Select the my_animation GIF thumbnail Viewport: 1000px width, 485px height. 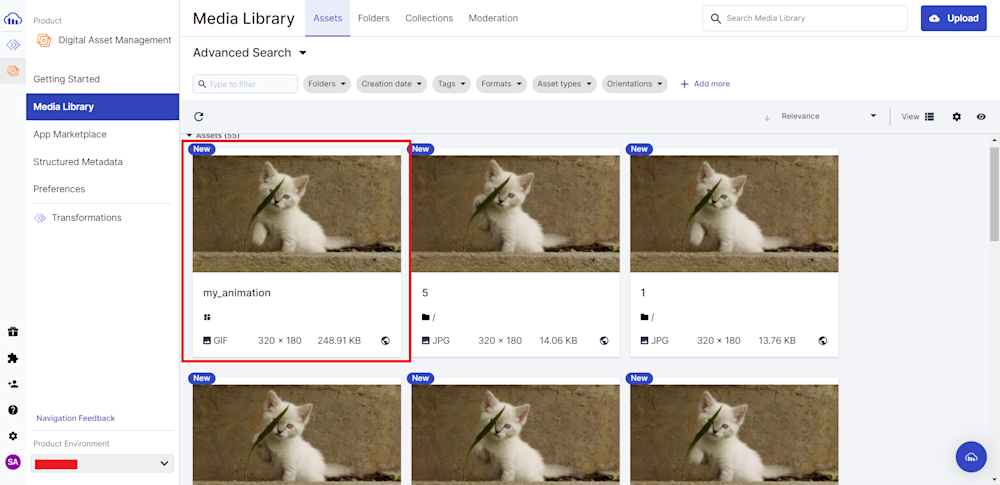pyautogui.click(x=297, y=213)
